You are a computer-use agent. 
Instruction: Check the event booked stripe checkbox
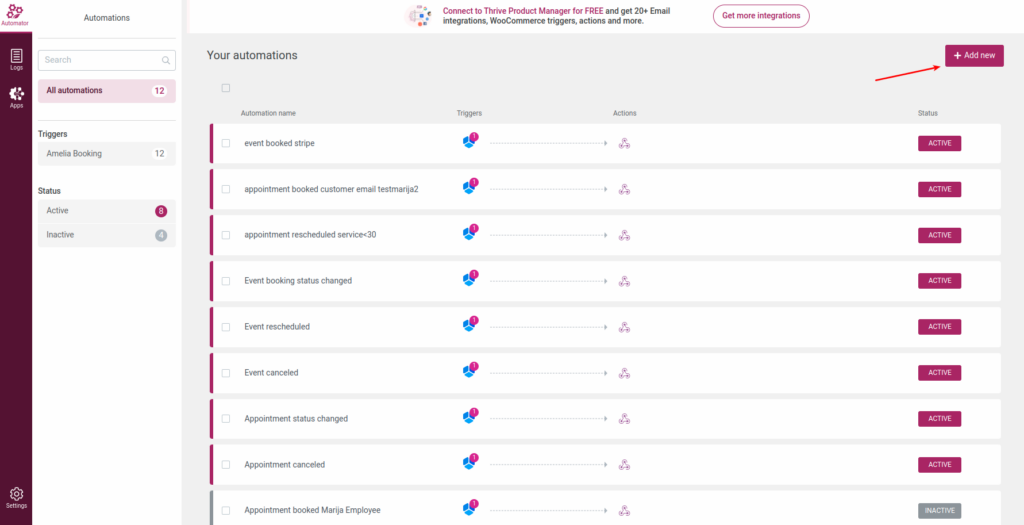(x=226, y=143)
